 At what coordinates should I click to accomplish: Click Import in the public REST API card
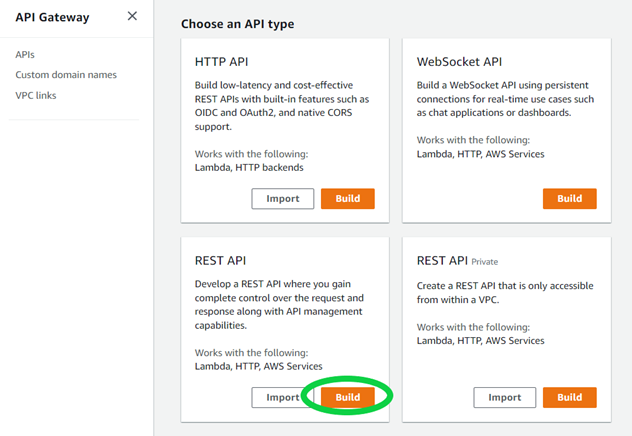(282, 397)
